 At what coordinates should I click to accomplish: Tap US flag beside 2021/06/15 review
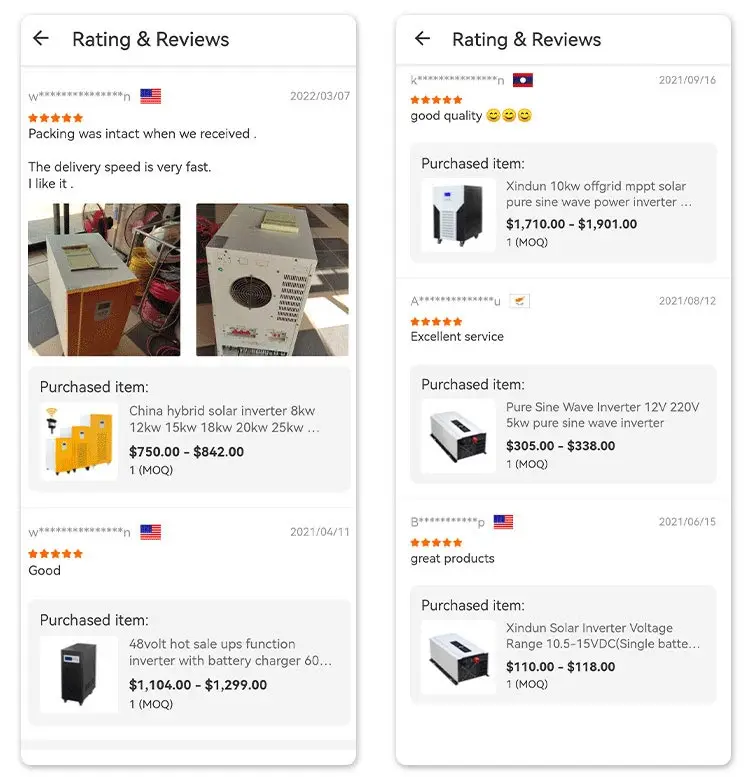click(503, 522)
